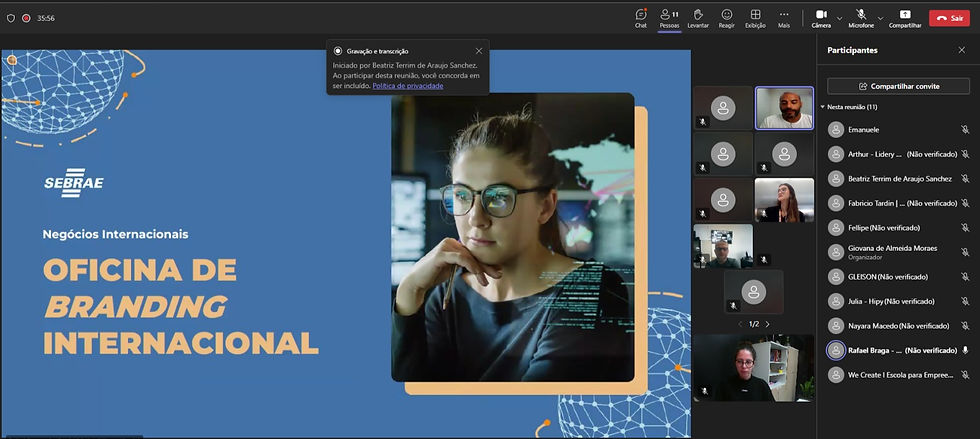The width and height of the screenshot is (980, 439).
Task: Click the shield security icon
Action: [11, 18]
